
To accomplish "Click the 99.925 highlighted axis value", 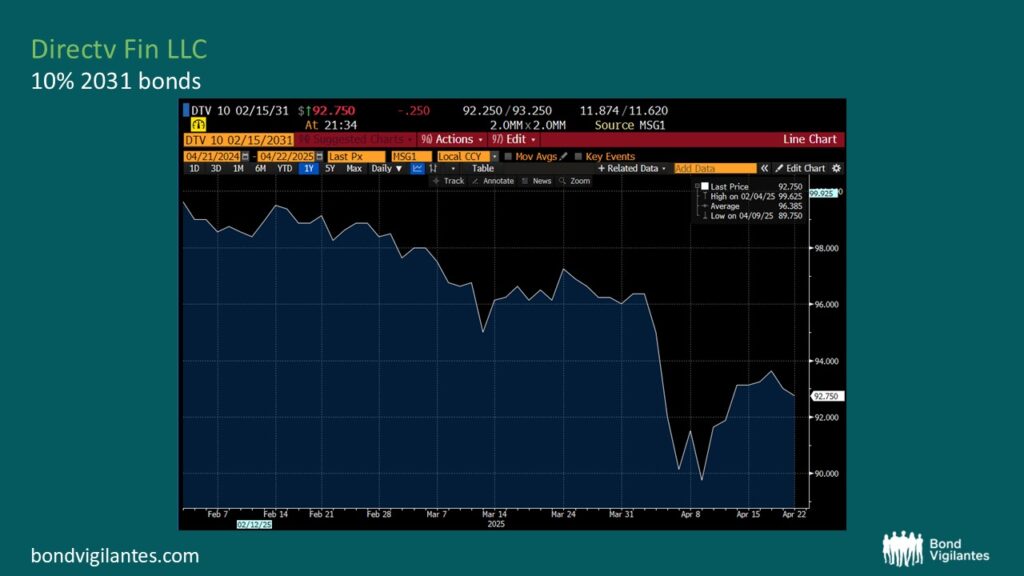I will pos(823,193).
